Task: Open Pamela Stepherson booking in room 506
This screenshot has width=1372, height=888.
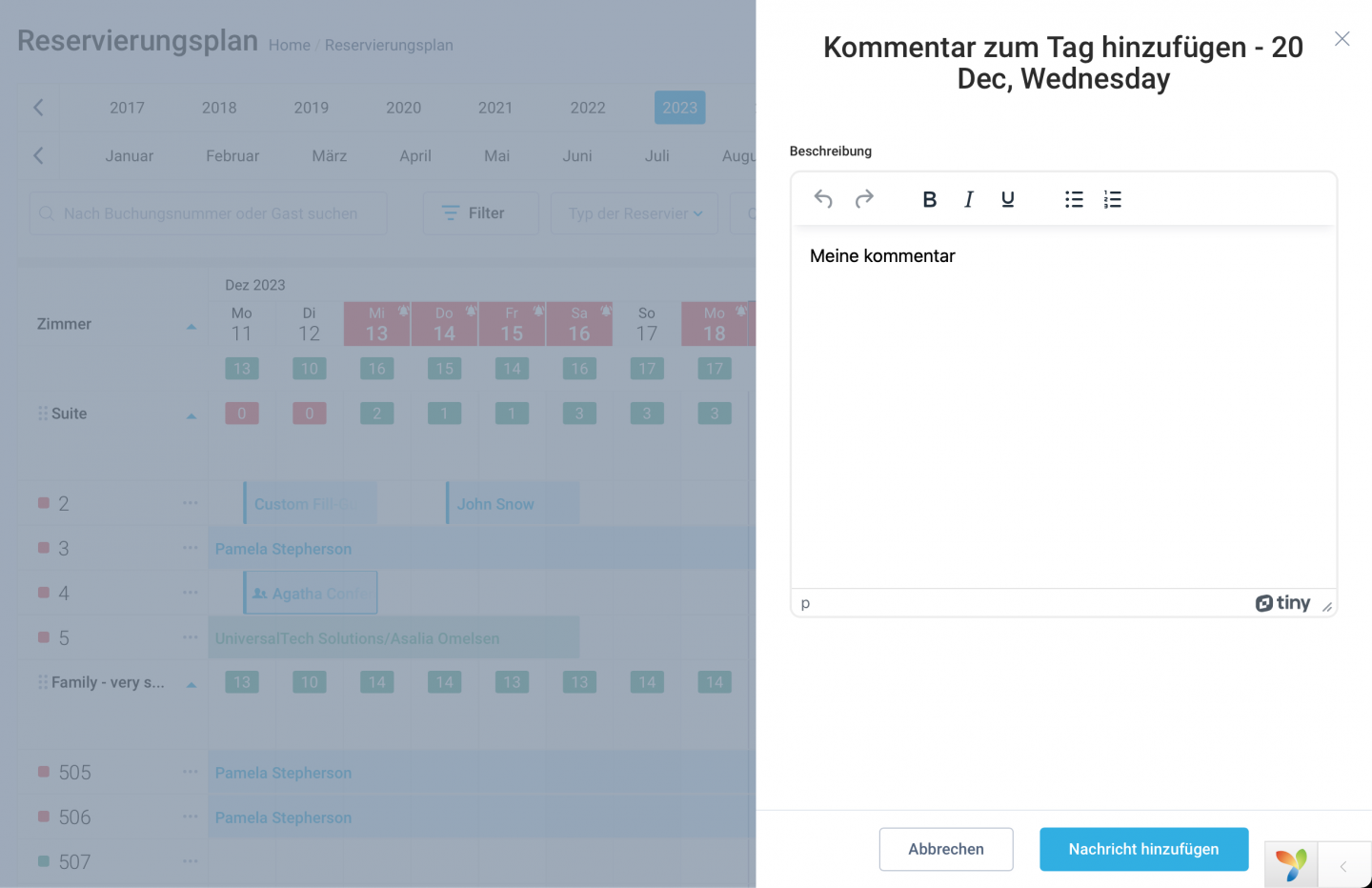Action: coord(482,817)
